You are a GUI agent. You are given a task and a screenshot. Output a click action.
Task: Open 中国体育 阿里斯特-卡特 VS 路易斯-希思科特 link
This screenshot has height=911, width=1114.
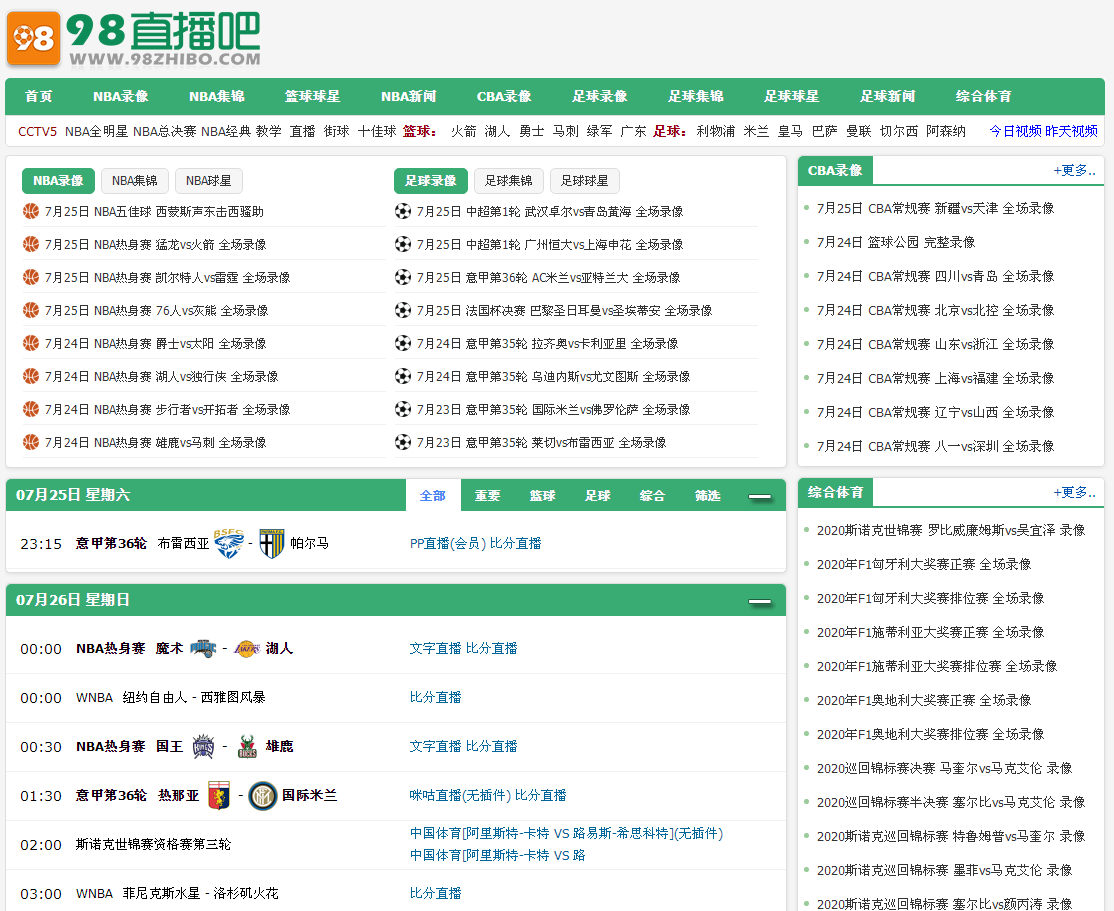(566, 833)
